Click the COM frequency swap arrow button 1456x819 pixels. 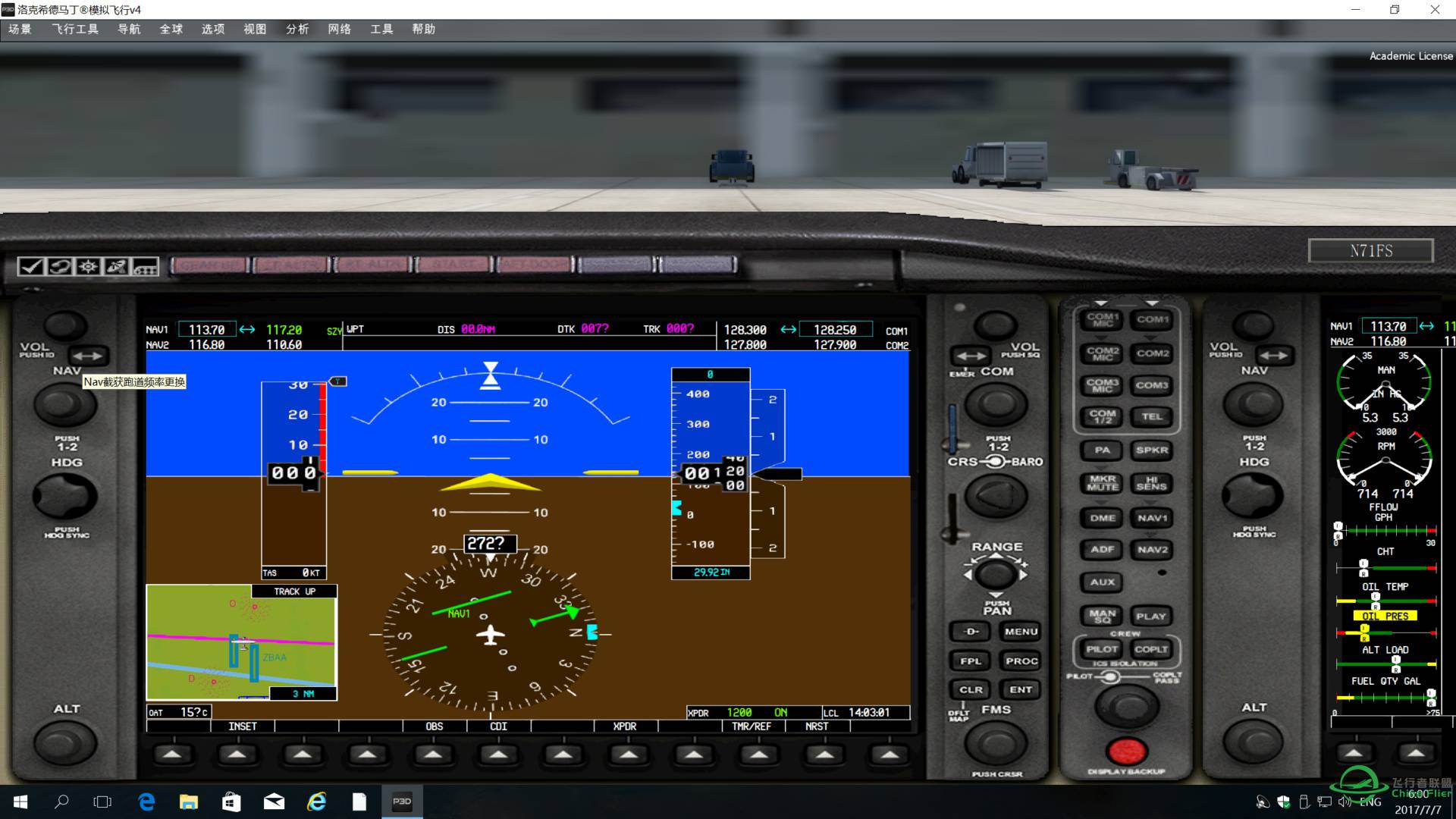tap(971, 356)
